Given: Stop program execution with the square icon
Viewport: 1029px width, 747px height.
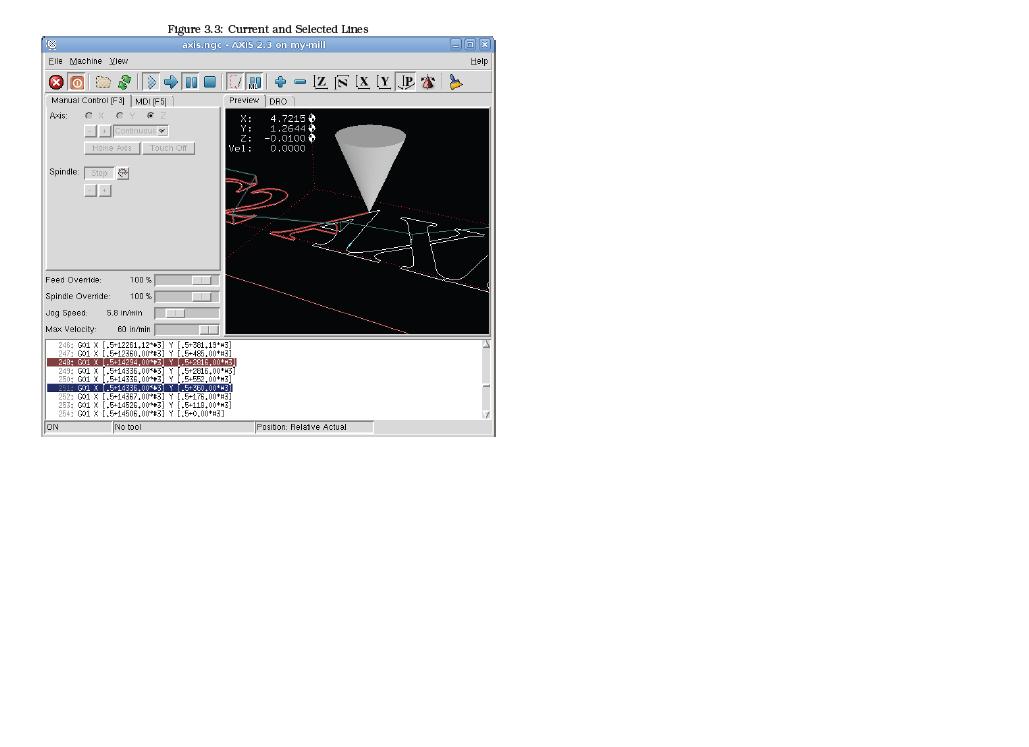Looking at the screenshot, I should [210, 82].
